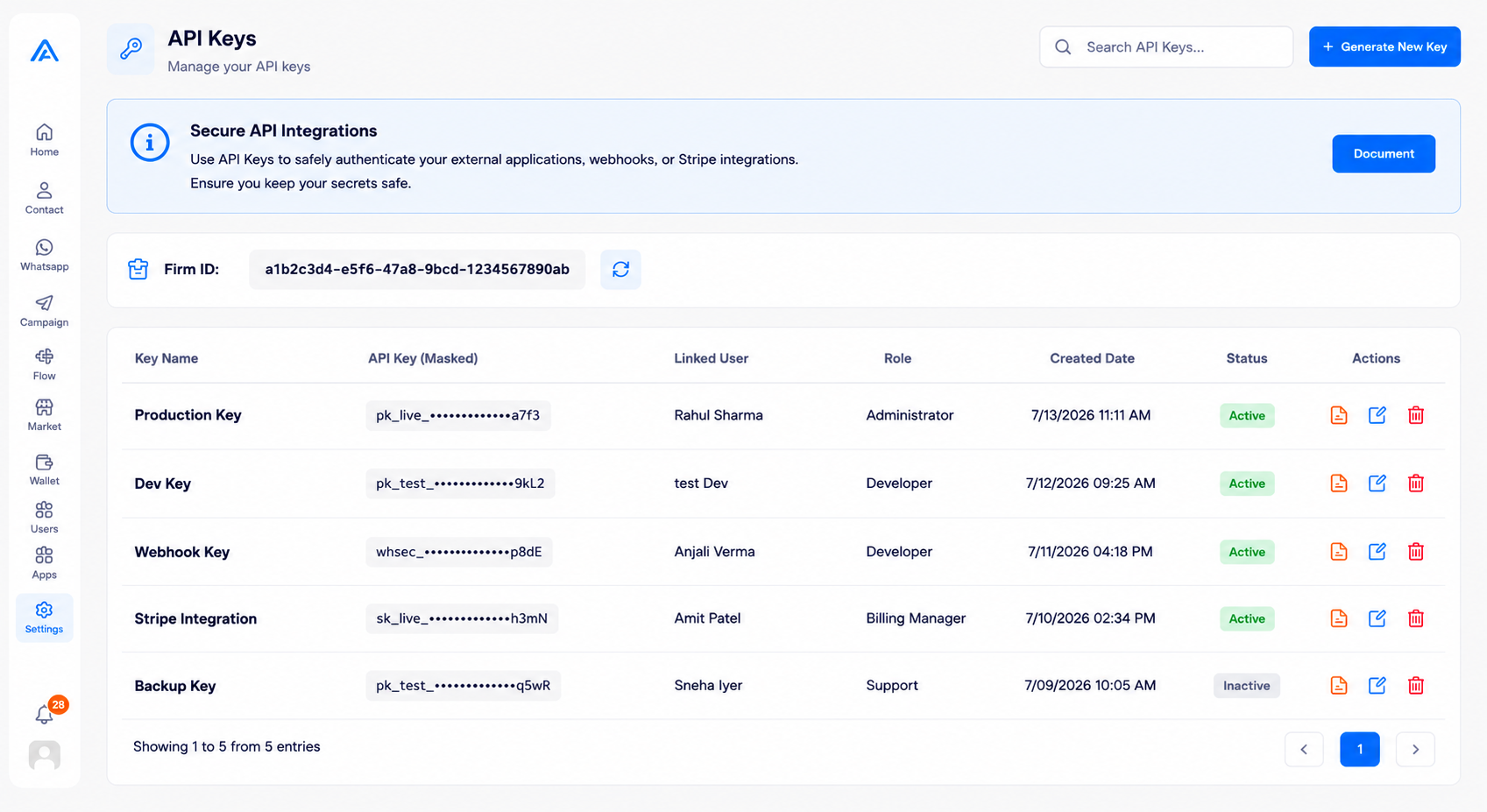Open the Document button in the banner
This screenshot has height=812, width=1487.
click(x=1384, y=153)
